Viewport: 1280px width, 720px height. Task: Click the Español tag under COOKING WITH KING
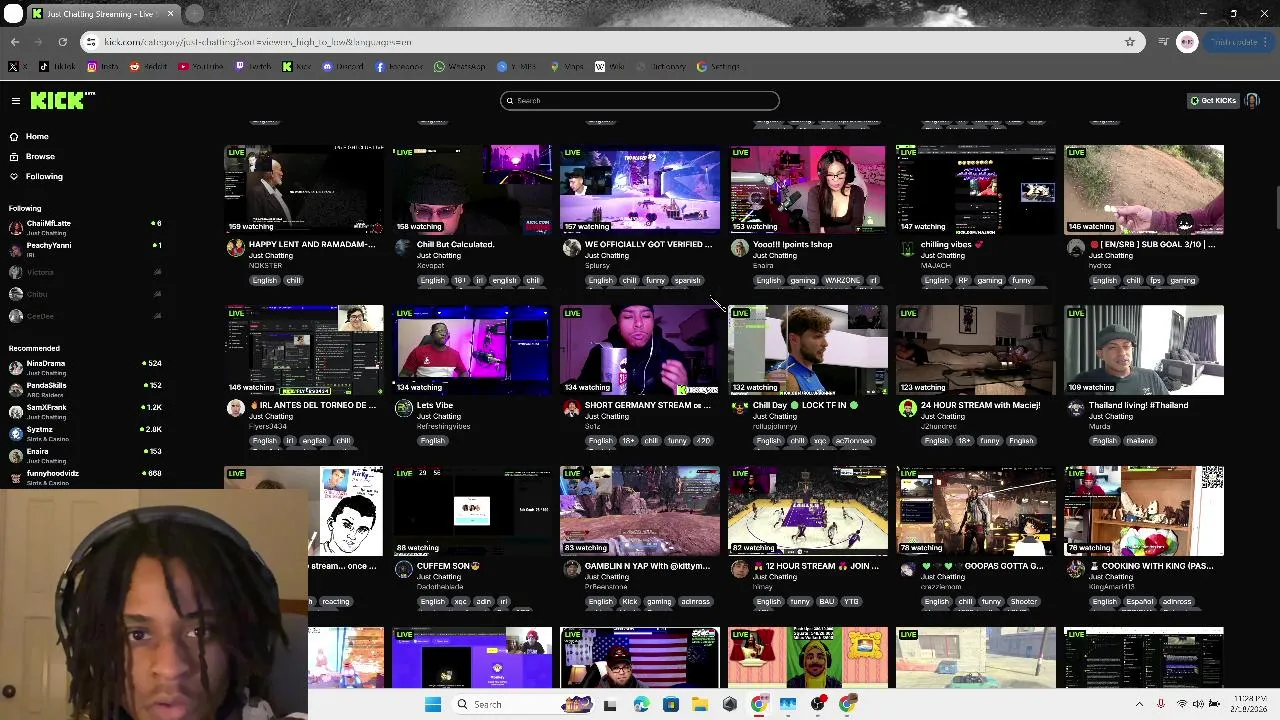pyautogui.click(x=1139, y=602)
